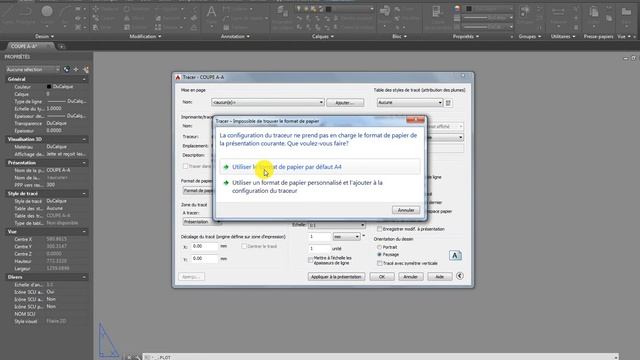The image size is (640, 360).
Task: Collapse the Visualisation 3D section
Action: [x=84, y=139]
